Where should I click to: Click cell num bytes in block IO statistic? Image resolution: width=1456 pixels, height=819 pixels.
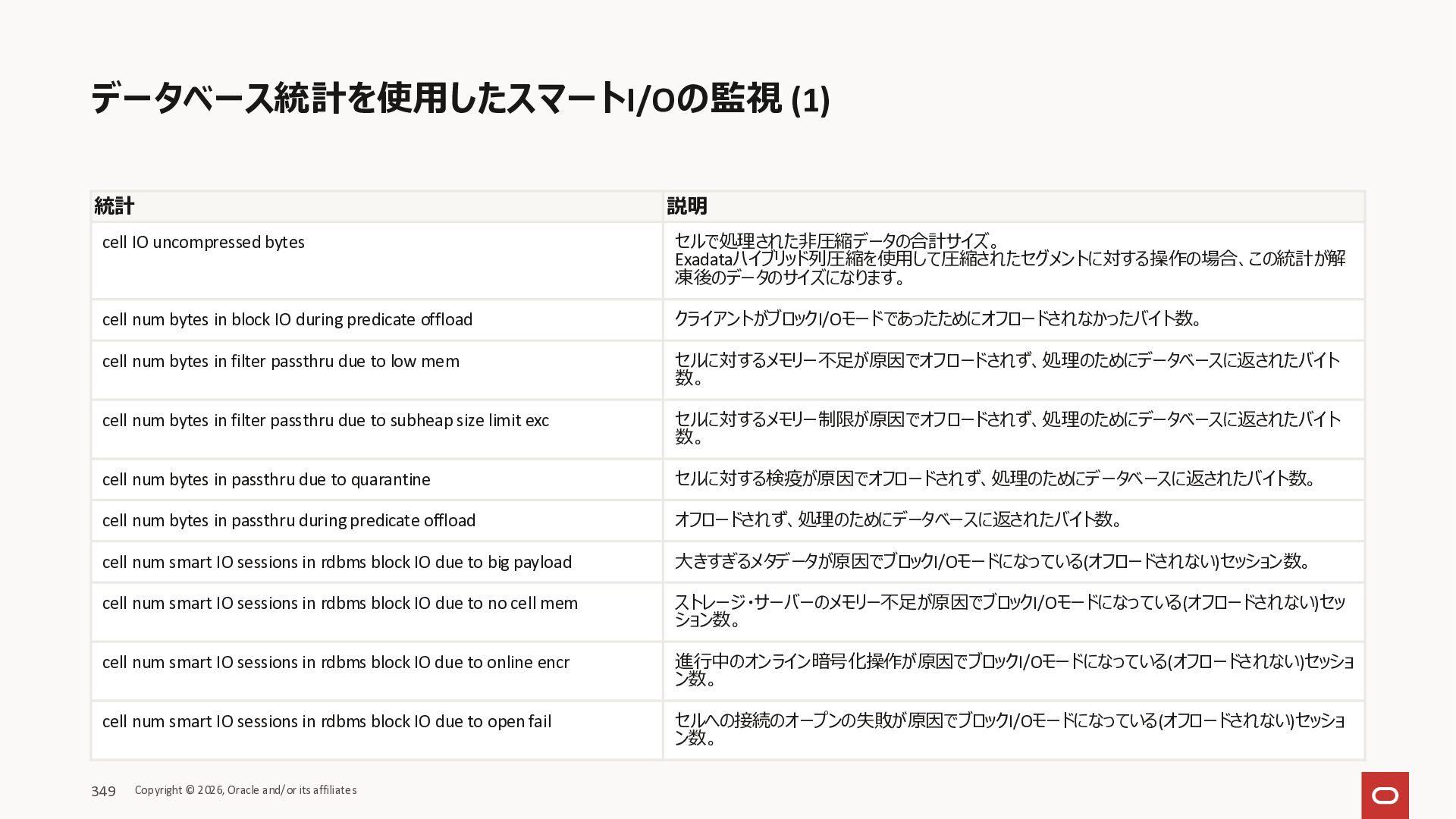[x=287, y=320]
